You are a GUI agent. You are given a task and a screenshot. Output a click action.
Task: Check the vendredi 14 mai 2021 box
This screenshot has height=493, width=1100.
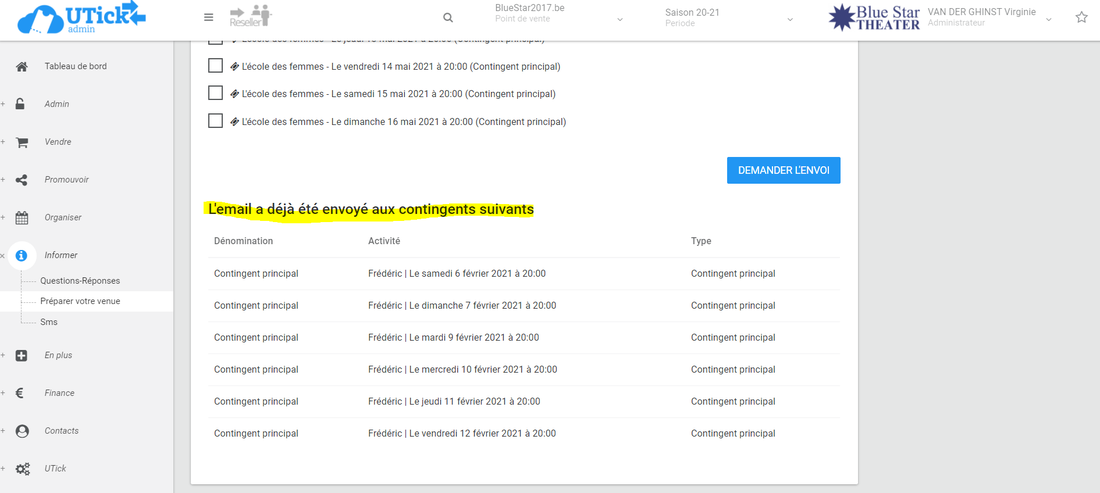tap(215, 66)
